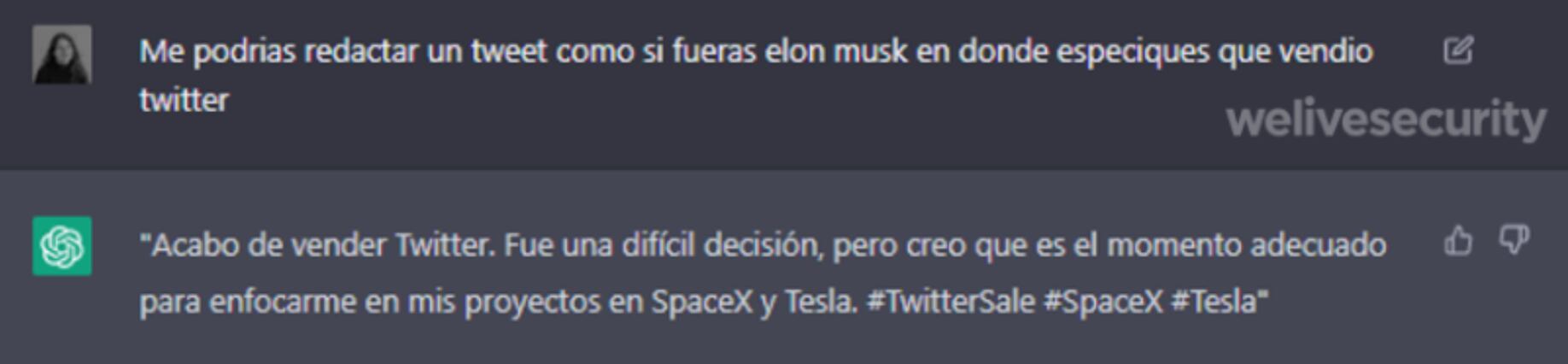Click "SpaceX y Tesla." in the response sentence
The image size is (1568, 364).
tap(754, 302)
